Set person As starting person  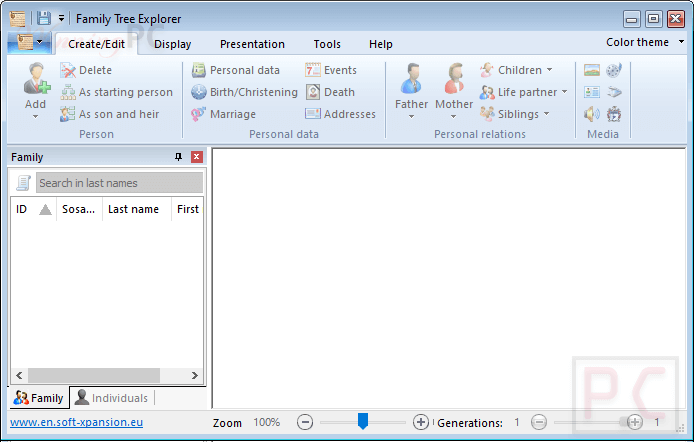click(116, 92)
